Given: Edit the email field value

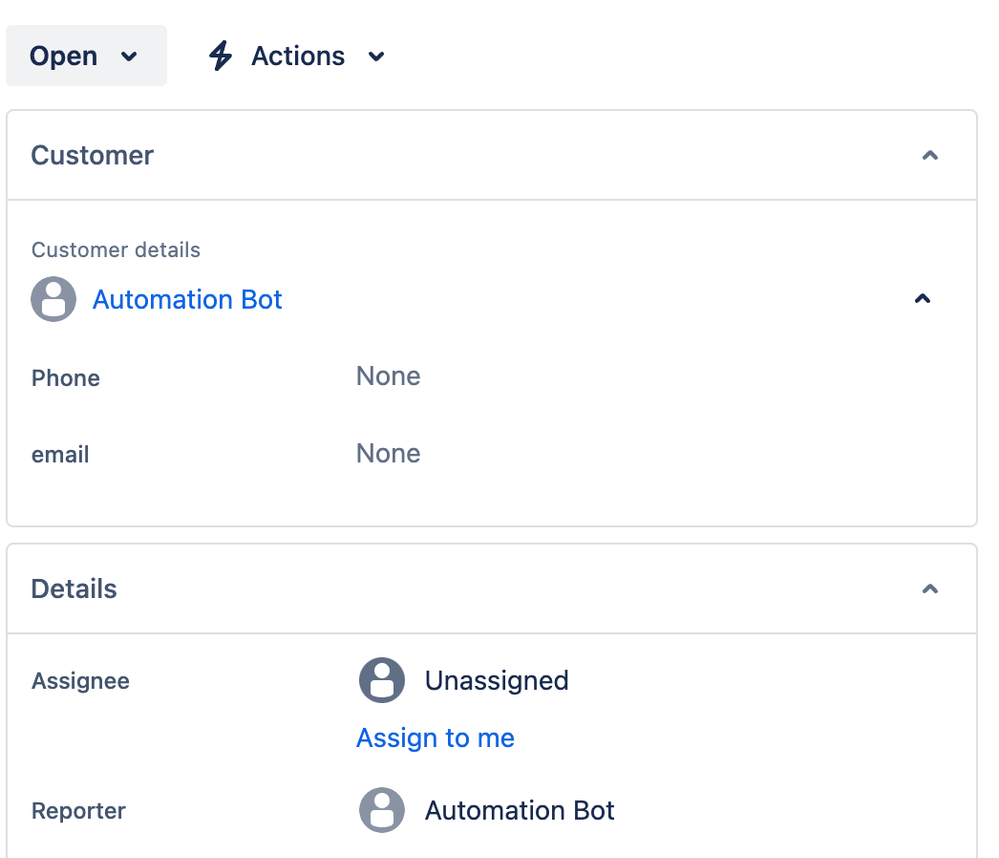Looking at the screenshot, I should point(388,454).
